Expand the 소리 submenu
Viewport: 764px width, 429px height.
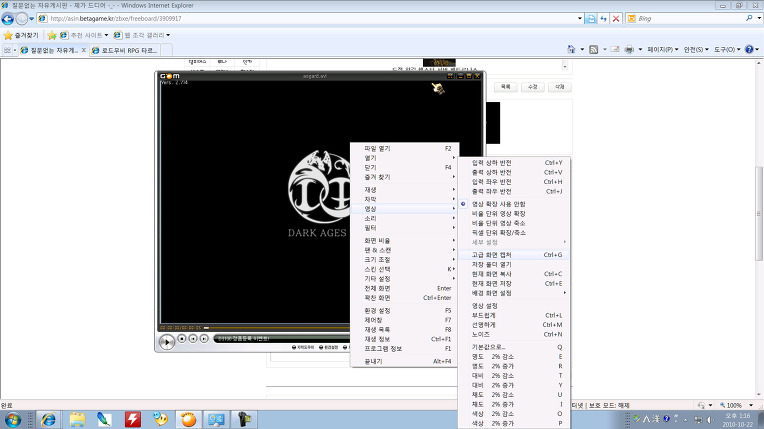404,218
